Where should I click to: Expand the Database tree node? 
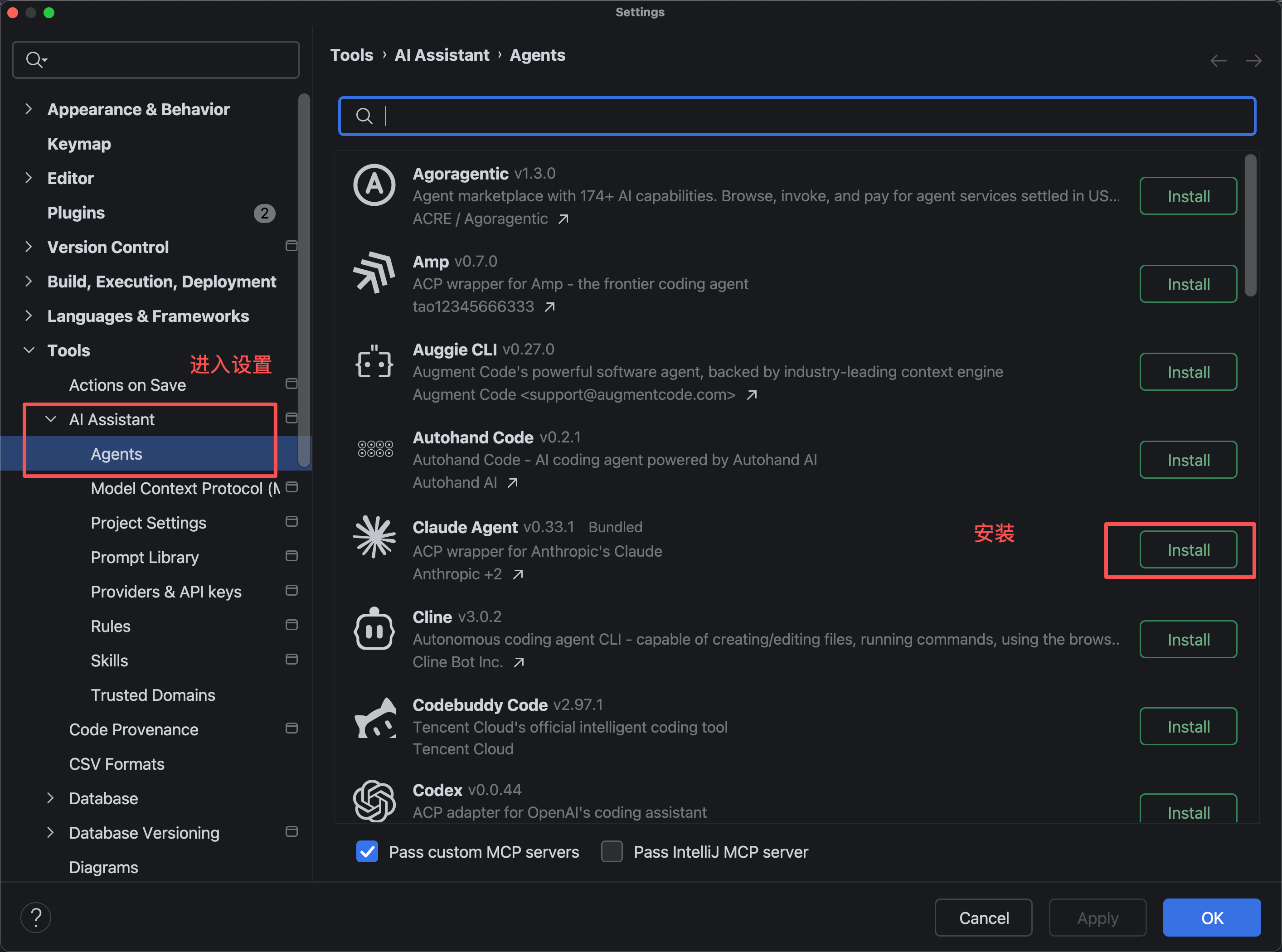click(x=51, y=798)
